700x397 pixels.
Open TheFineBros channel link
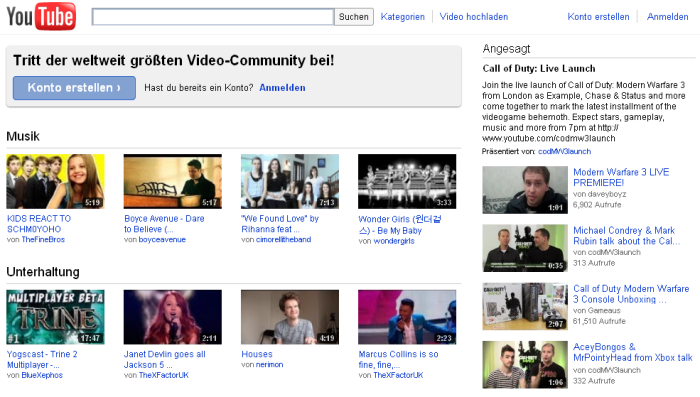point(43,240)
